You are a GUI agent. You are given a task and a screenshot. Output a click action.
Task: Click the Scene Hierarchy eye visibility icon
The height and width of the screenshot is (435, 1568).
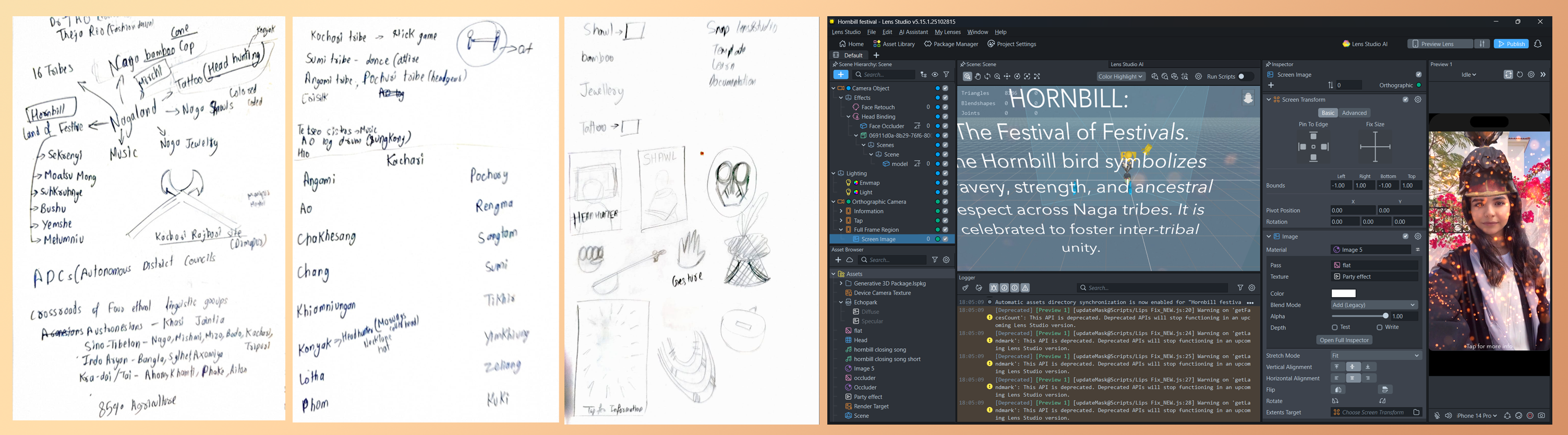tap(935, 74)
